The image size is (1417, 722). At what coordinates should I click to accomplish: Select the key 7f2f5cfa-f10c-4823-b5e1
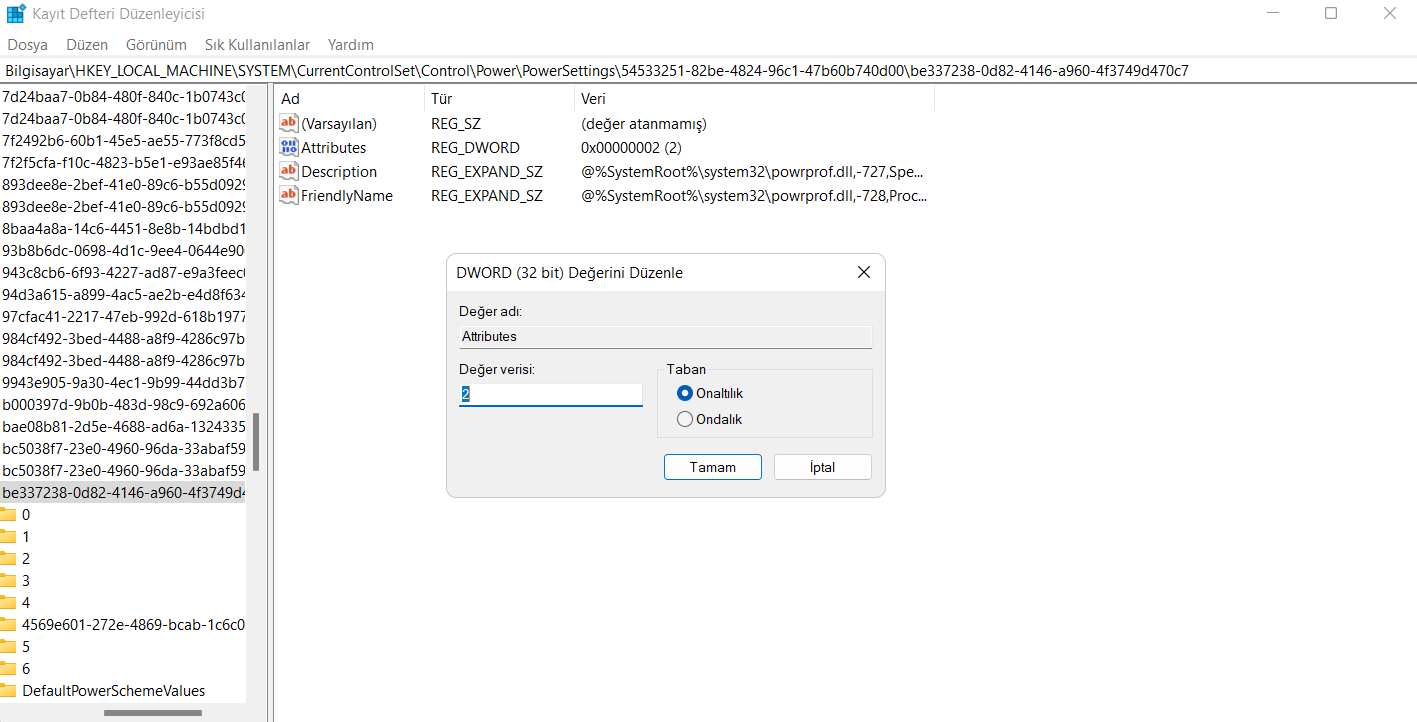pyautogui.click(x=123, y=162)
